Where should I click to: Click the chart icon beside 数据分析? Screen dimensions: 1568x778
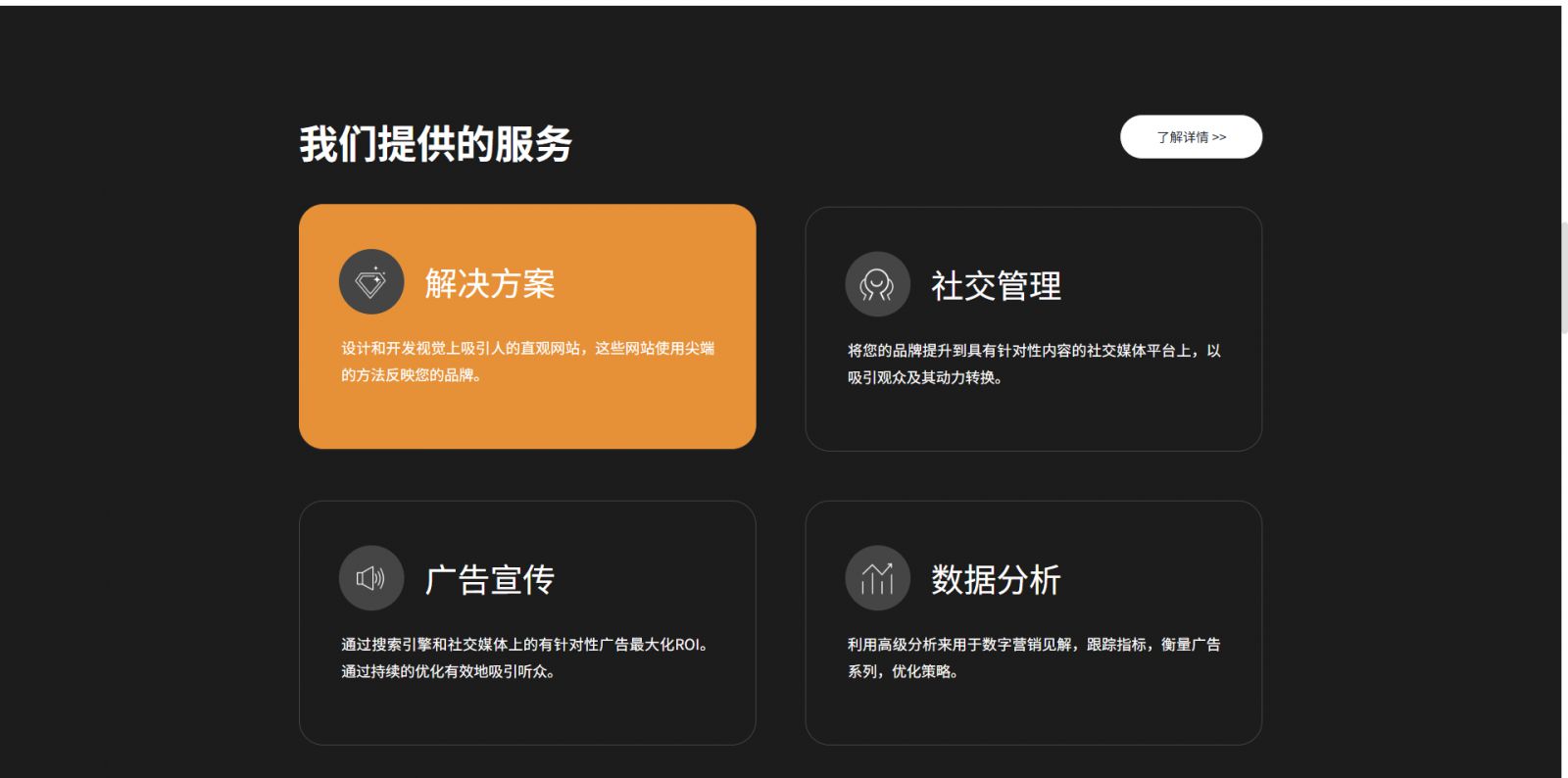tap(877, 578)
